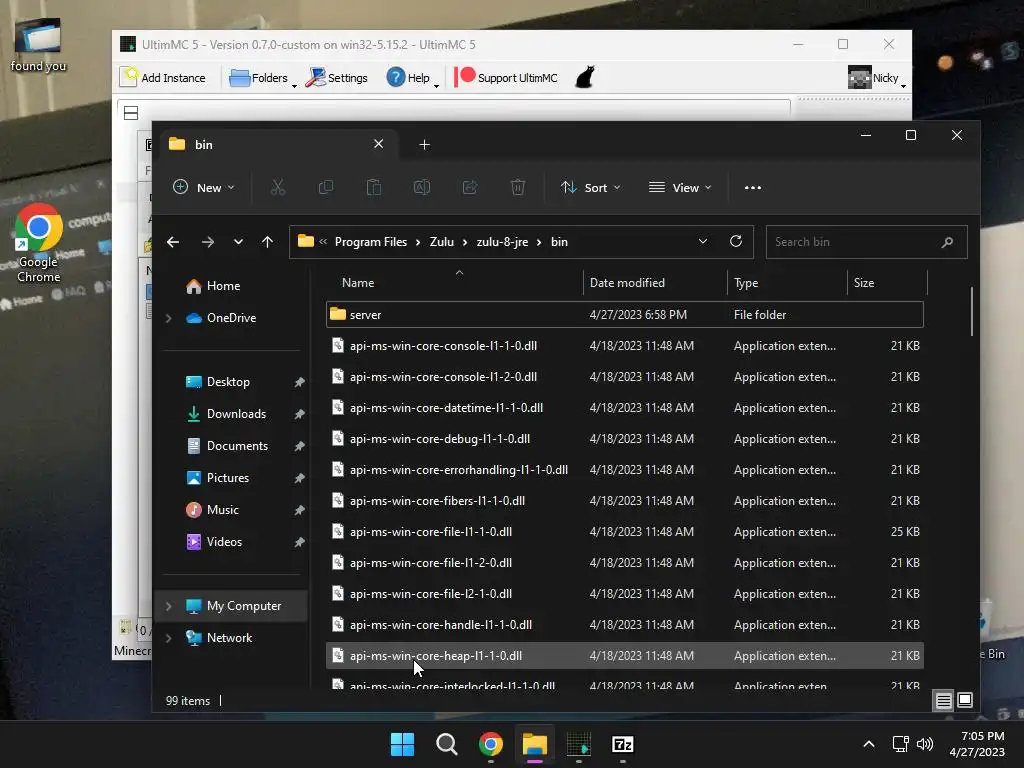Open UltimMC Help menu

(411, 78)
